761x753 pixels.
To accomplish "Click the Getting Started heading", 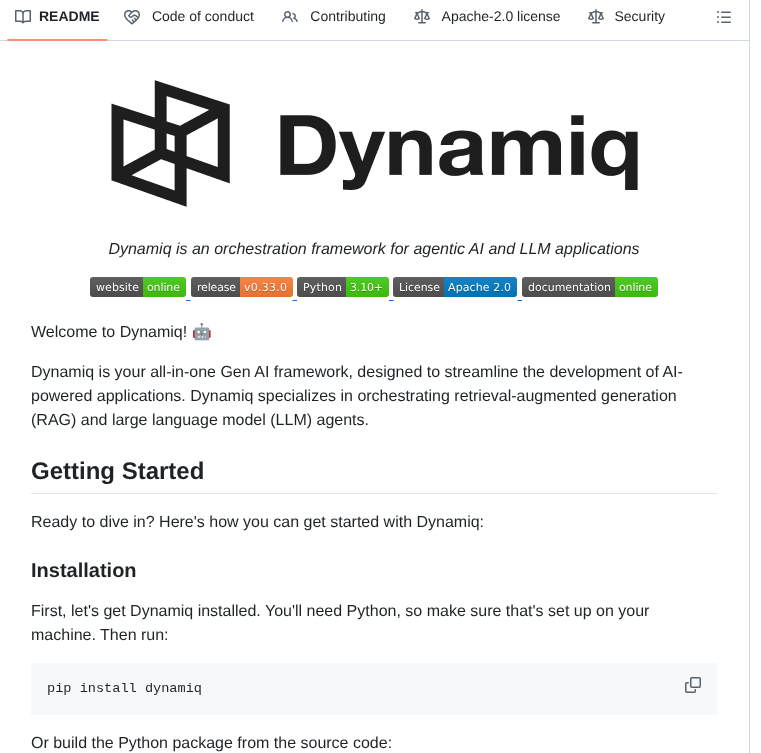I will pyautogui.click(x=117, y=471).
